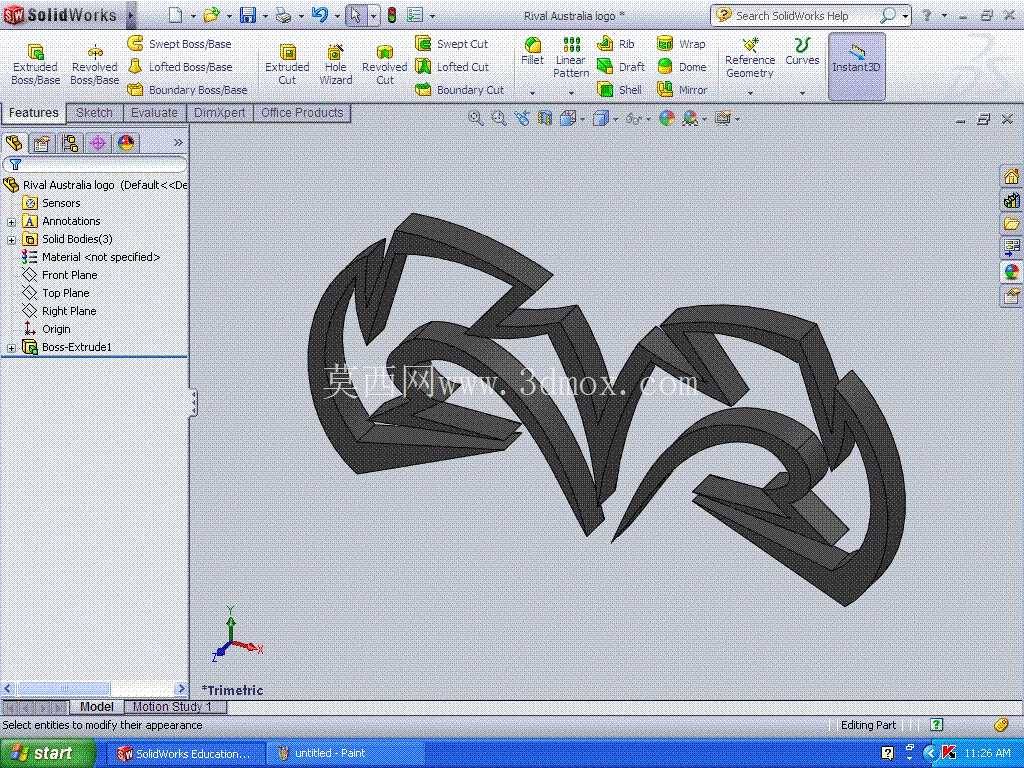
Task: Open the DisplayManager tab
Action: 126,142
